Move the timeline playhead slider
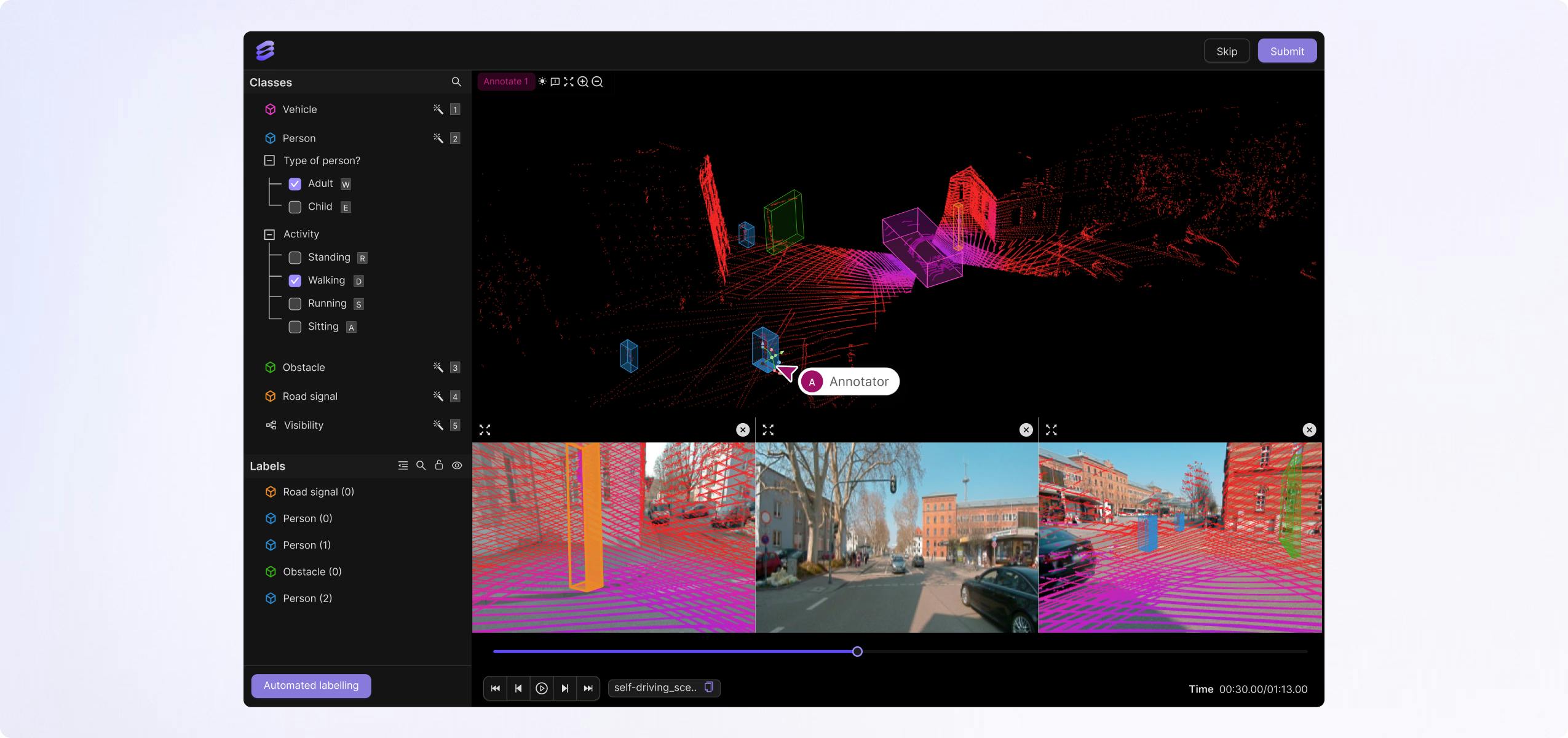 856,651
